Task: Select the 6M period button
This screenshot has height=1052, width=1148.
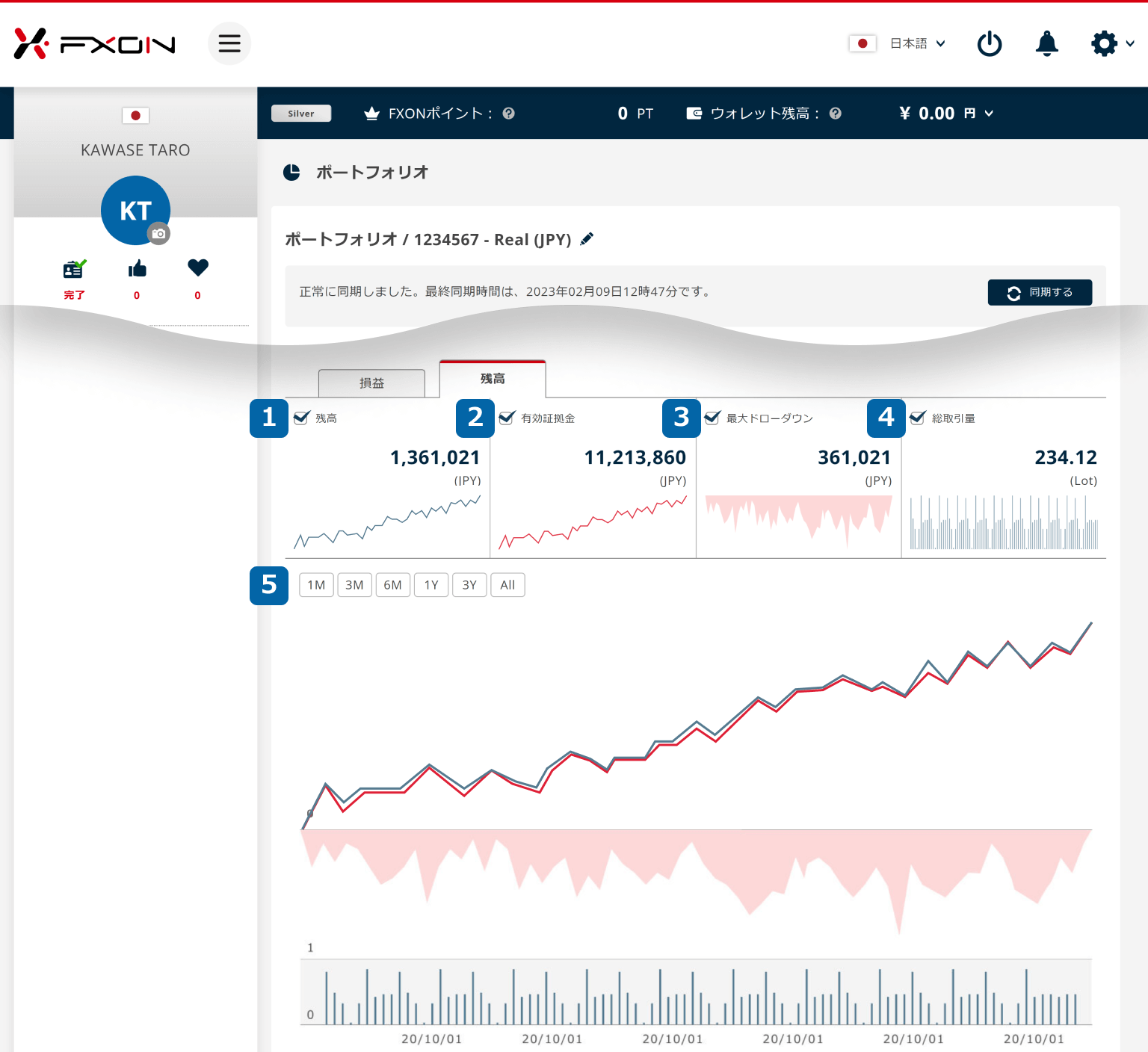Action: [x=392, y=585]
